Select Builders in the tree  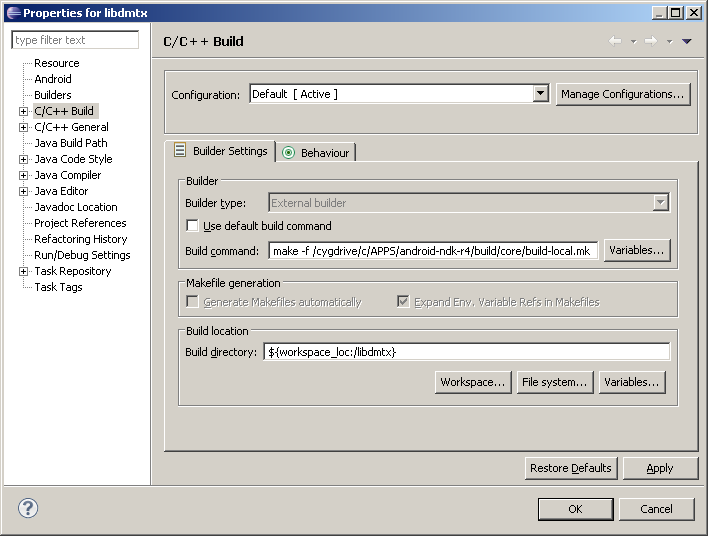tap(53, 95)
